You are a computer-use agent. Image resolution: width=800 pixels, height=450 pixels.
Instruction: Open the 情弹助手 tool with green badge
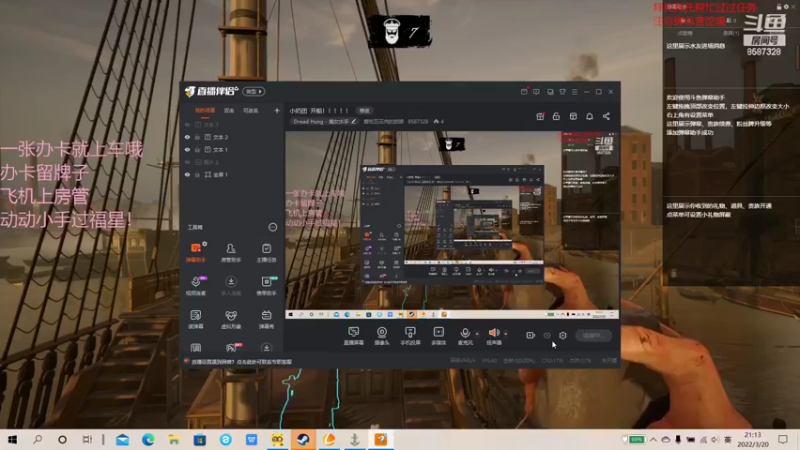coord(266,286)
